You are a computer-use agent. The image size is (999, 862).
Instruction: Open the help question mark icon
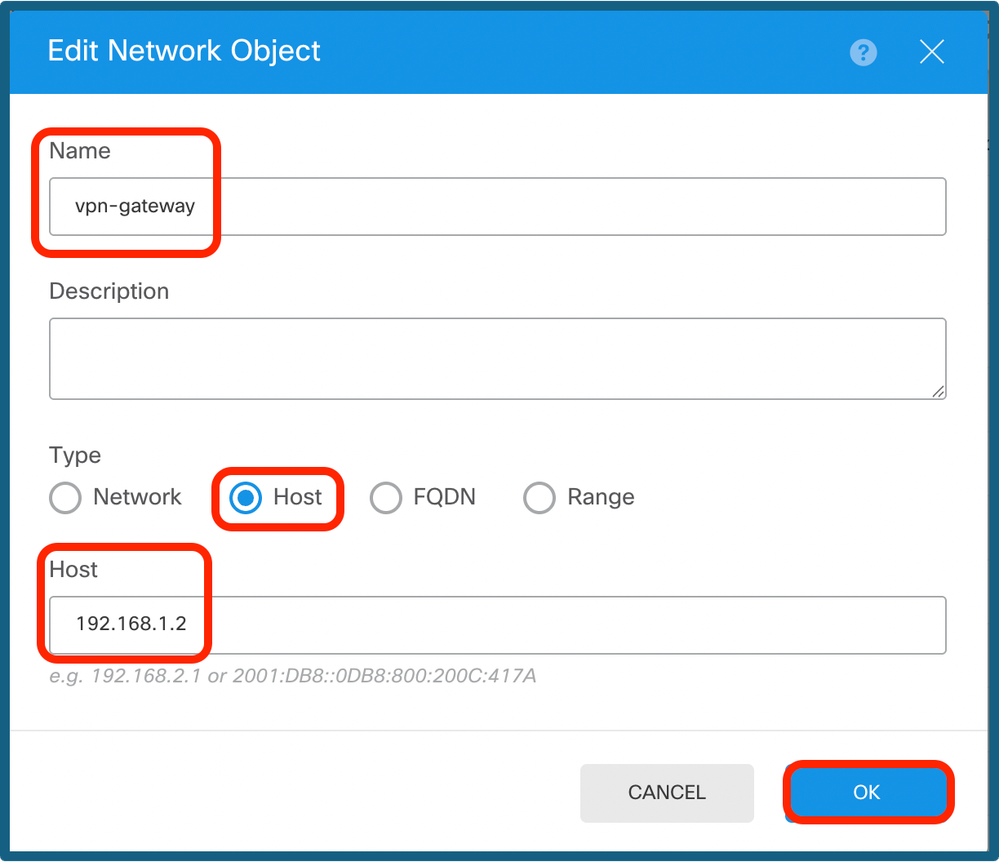pyautogui.click(x=863, y=52)
